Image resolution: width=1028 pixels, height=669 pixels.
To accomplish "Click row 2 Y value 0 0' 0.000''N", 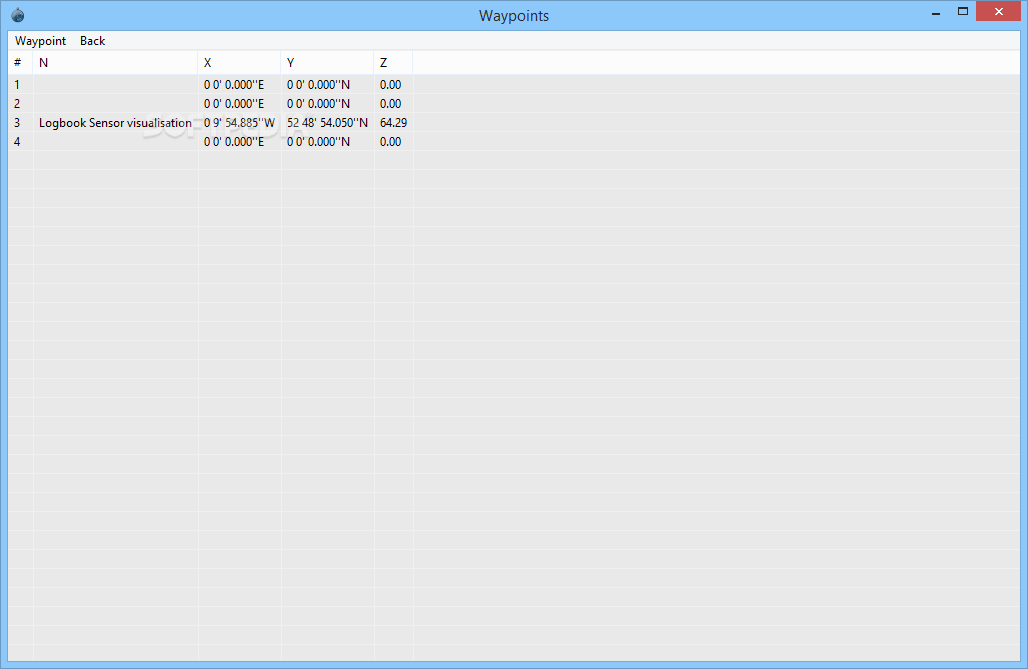I will pos(319,104).
